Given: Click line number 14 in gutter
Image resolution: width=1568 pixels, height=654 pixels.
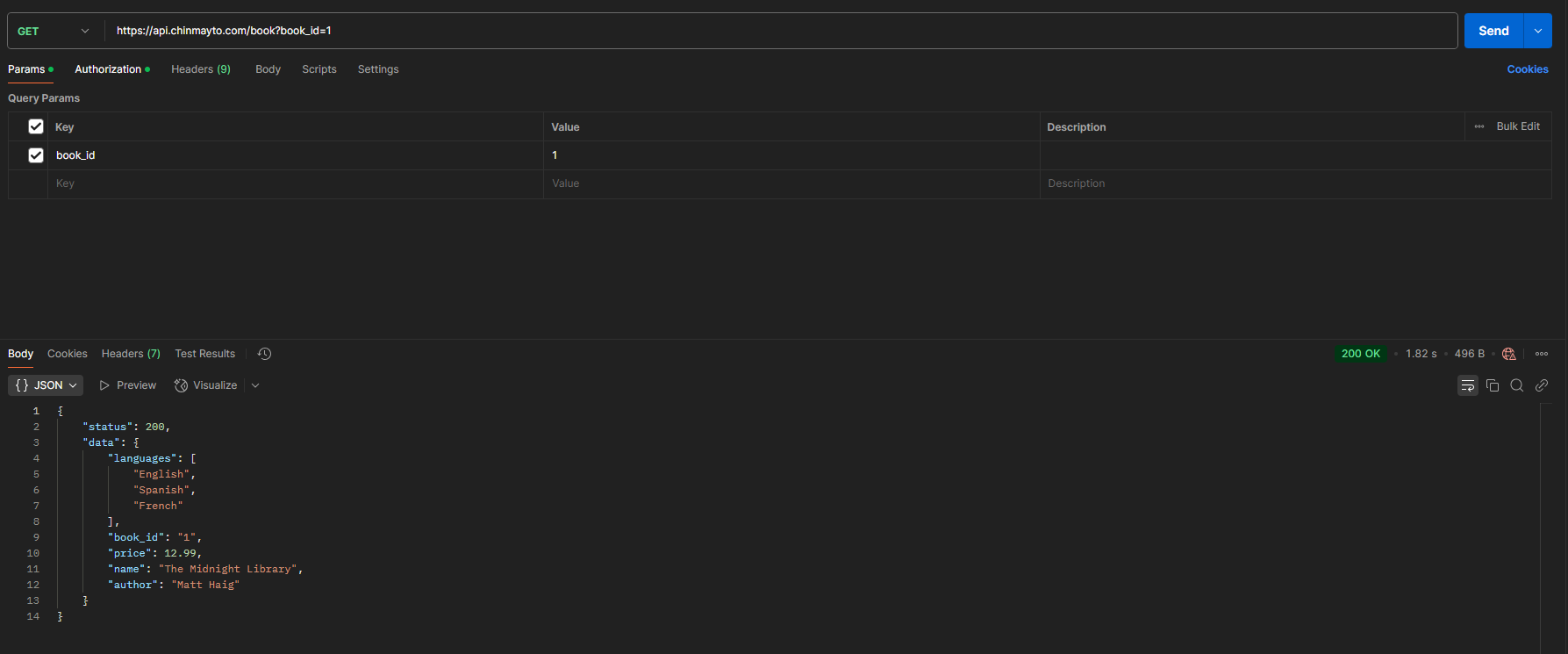Looking at the screenshot, I should click(33, 616).
